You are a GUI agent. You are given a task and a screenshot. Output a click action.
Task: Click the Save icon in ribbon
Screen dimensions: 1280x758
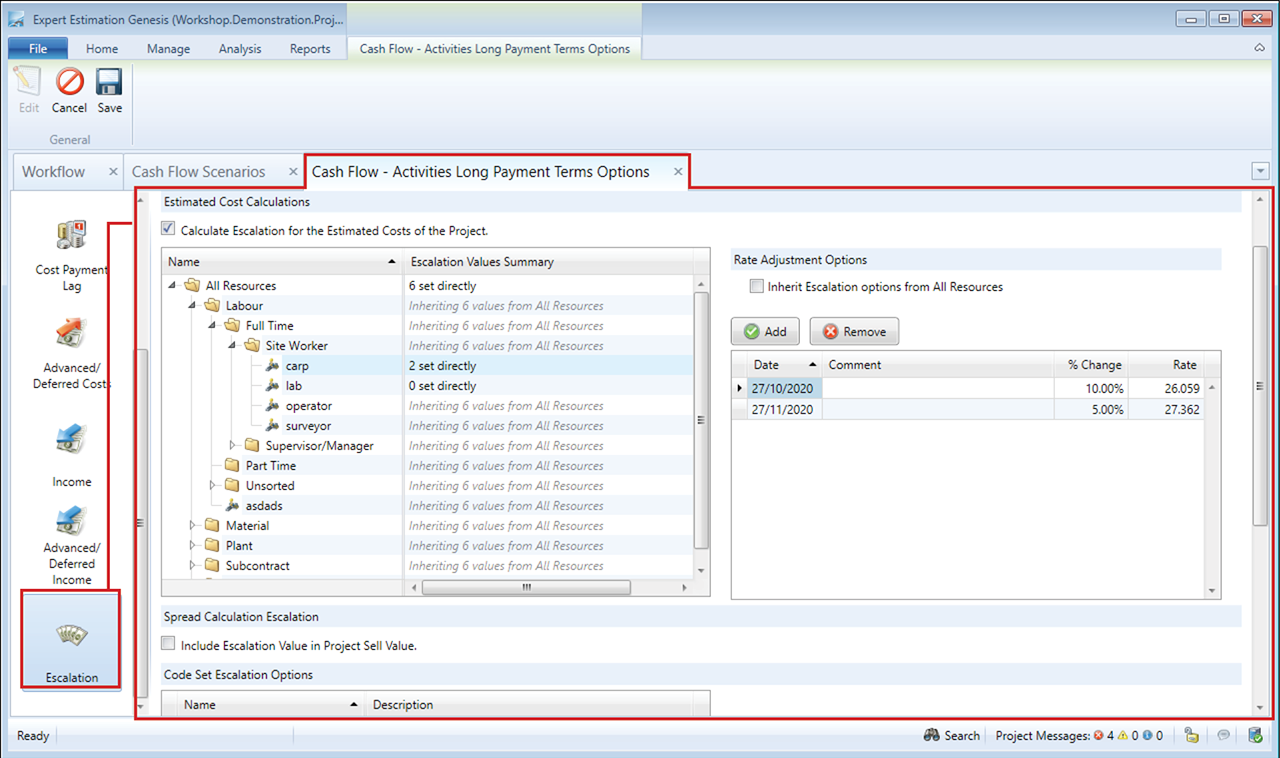point(109,84)
